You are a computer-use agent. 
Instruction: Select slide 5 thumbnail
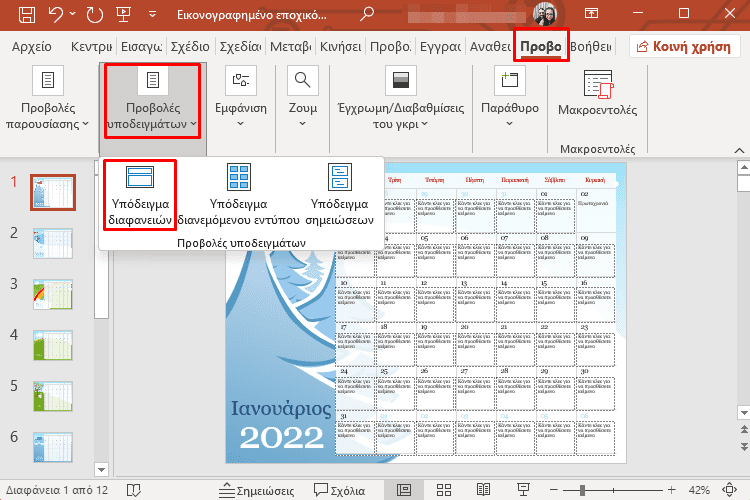(53, 397)
